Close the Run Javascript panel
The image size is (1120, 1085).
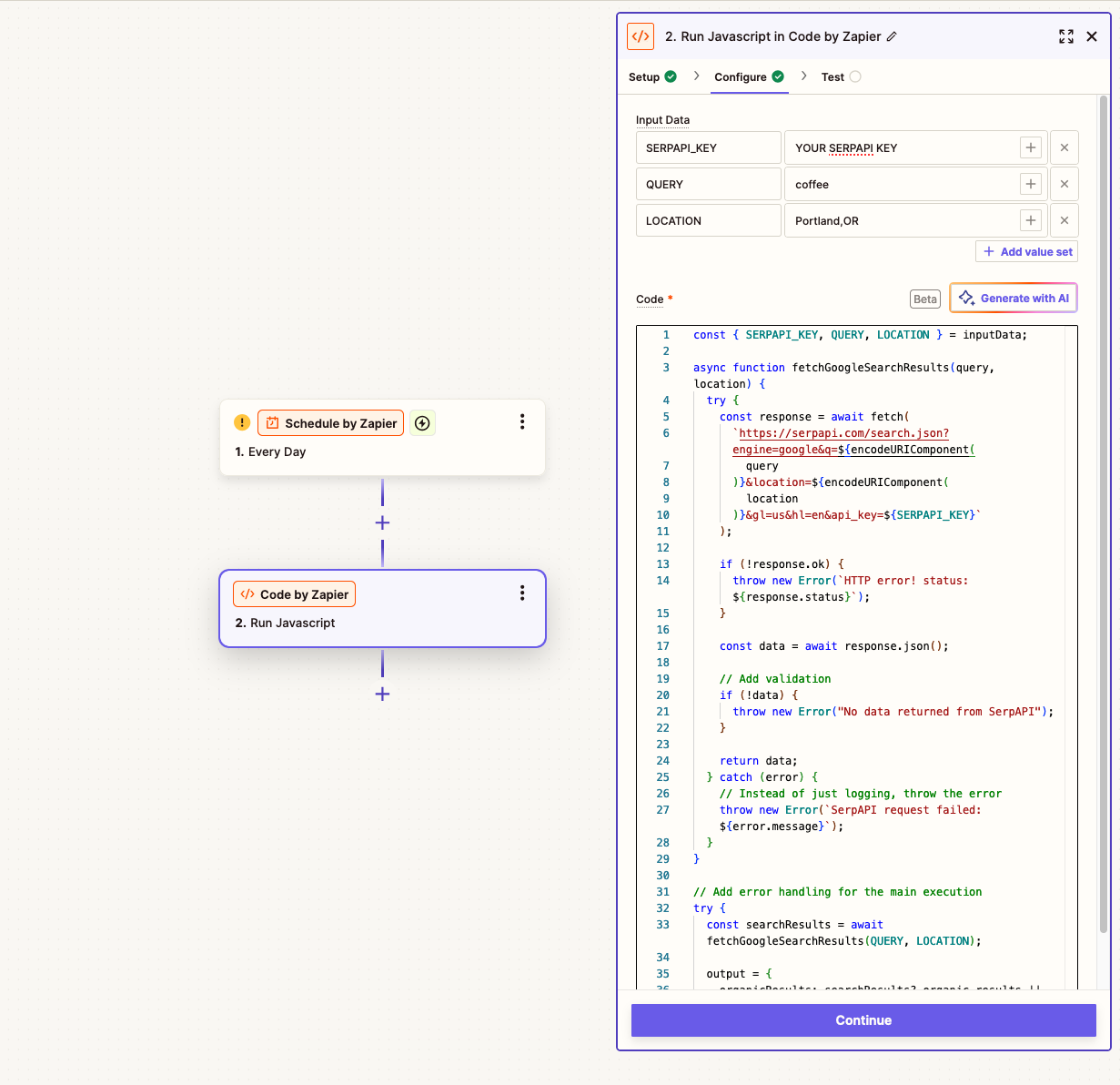click(1092, 36)
